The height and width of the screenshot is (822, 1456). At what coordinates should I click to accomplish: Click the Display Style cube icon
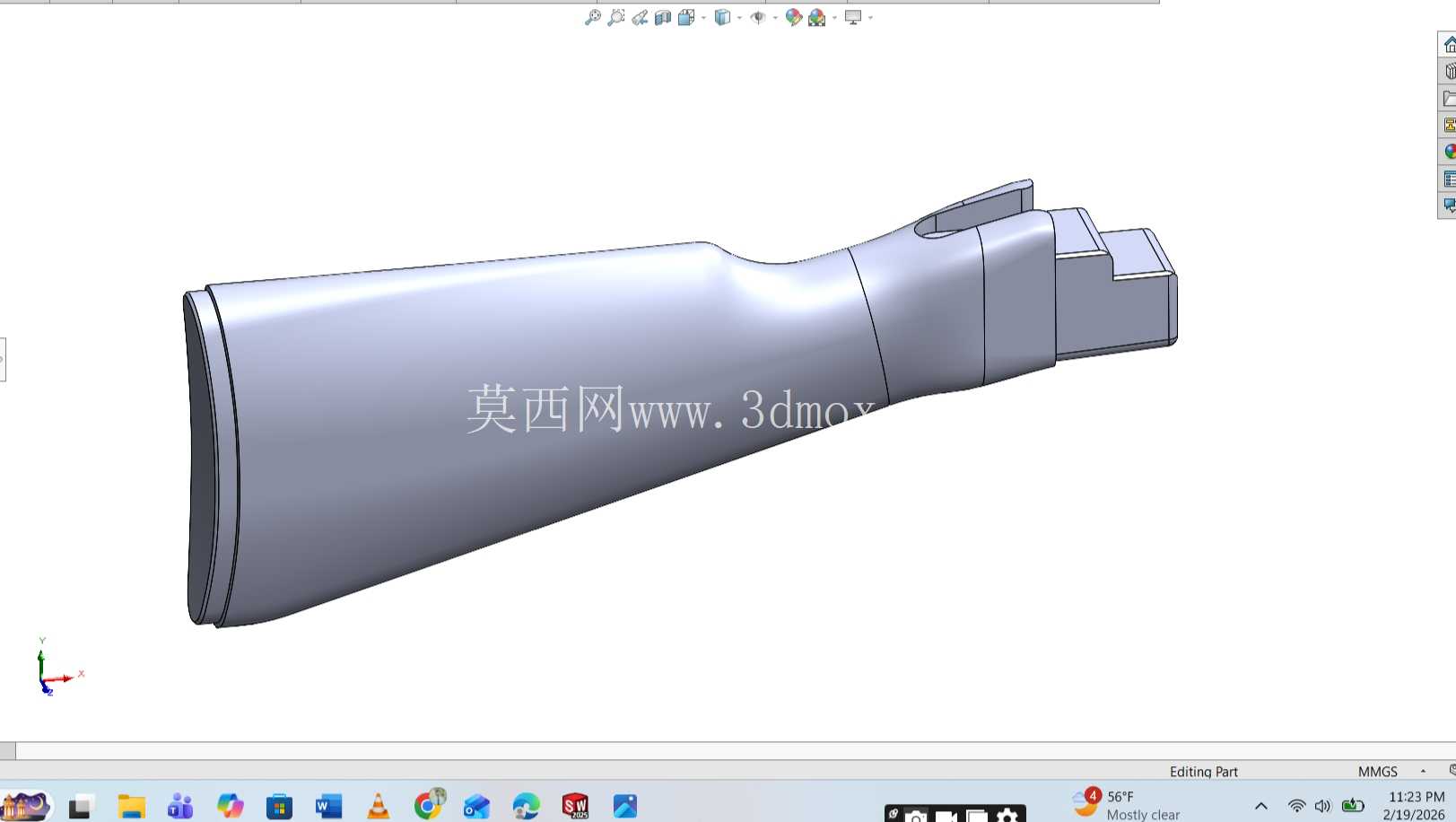(722, 17)
